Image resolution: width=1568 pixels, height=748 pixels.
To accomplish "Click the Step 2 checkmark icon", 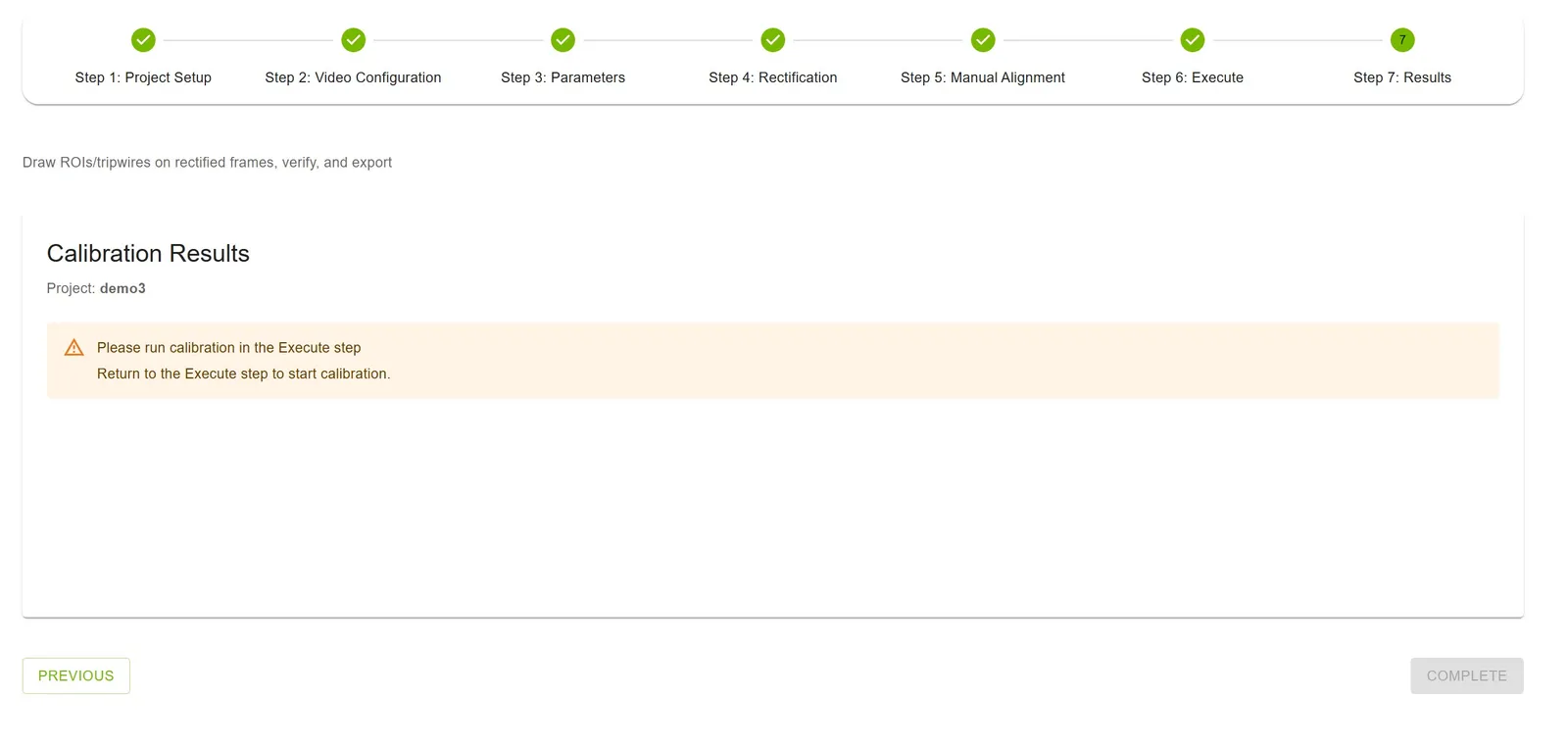I will tap(353, 40).
